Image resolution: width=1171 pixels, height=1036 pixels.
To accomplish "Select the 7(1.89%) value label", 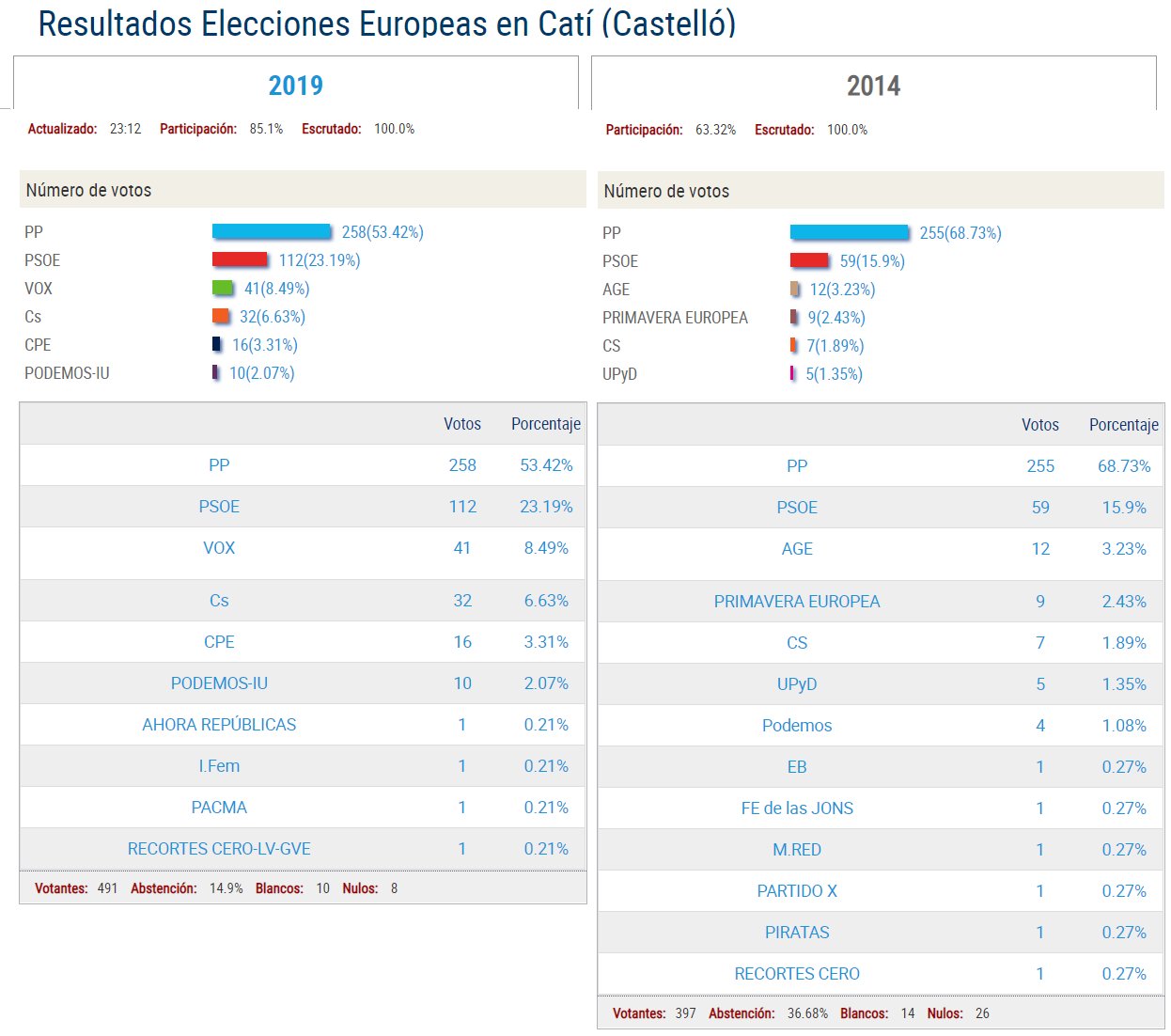I will point(835,346).
